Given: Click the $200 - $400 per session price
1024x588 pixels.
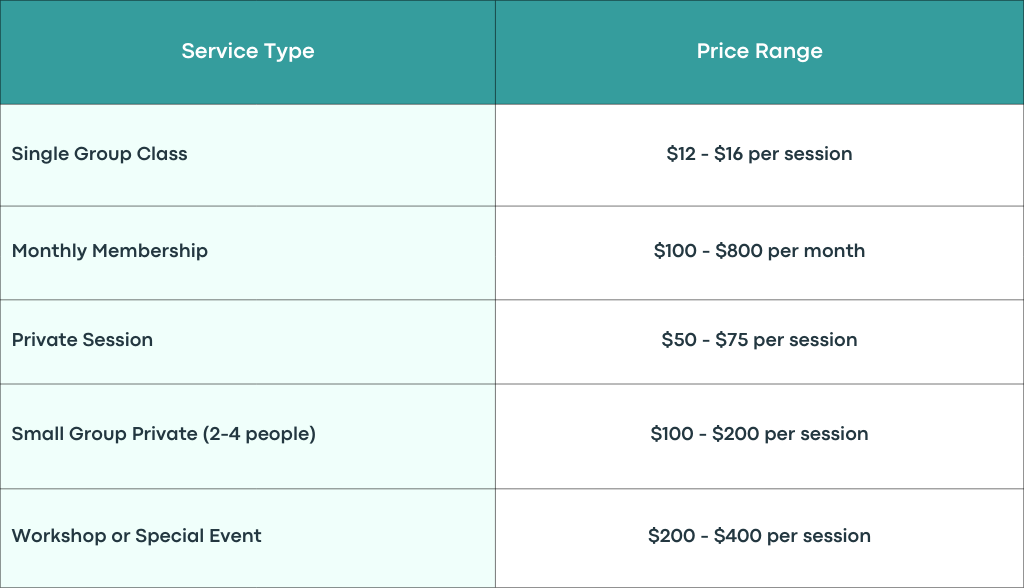Looking at the screenshot, I should tap(760, 536).
